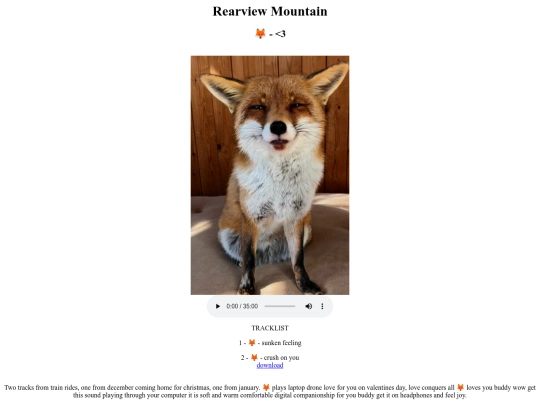Select the TRACKLIST label
This screenshot has height=405, width=540.
(270, 328)
